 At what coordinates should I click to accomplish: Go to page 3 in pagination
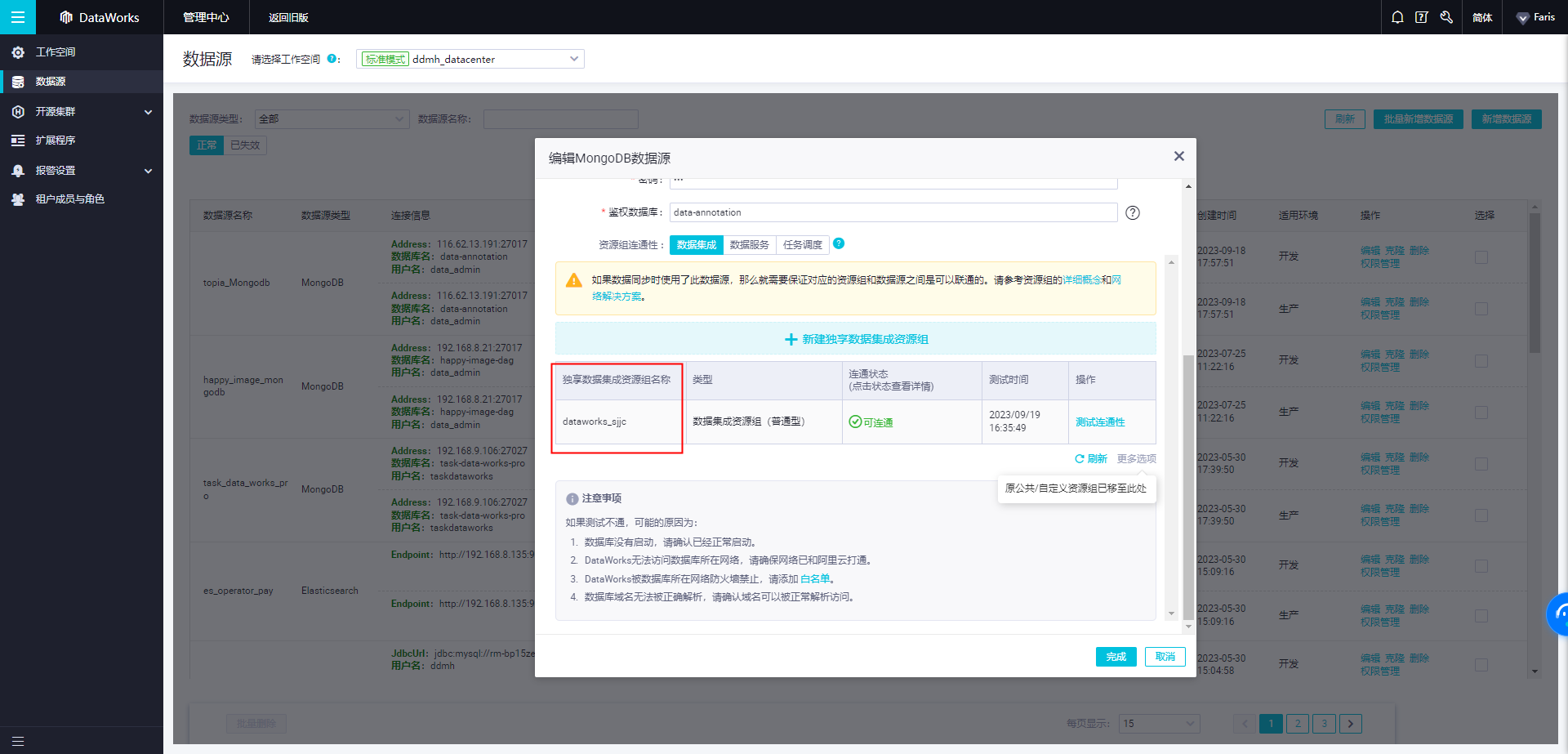(1325, 724)
